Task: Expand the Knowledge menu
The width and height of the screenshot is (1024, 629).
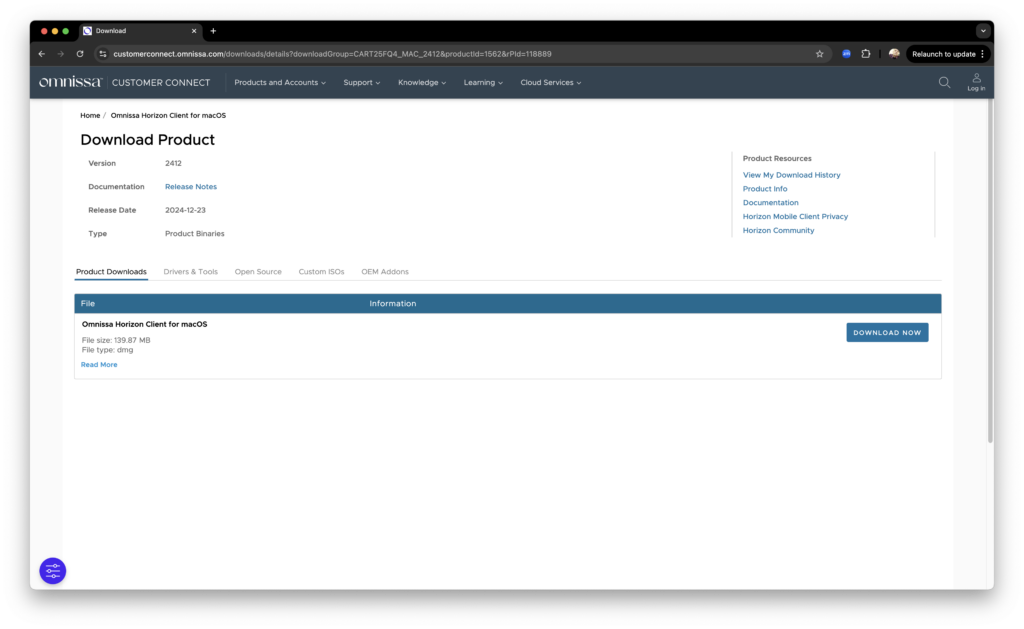Action: [x=421, y=82]
